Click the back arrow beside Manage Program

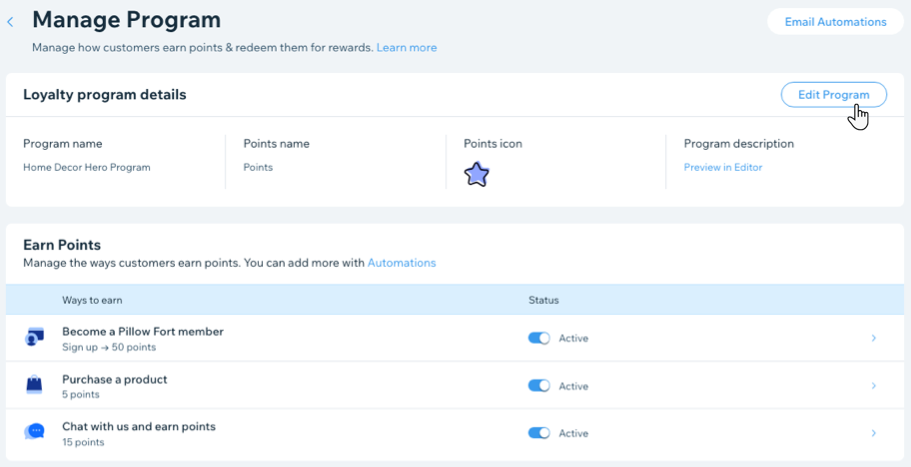tap(11, 21)
